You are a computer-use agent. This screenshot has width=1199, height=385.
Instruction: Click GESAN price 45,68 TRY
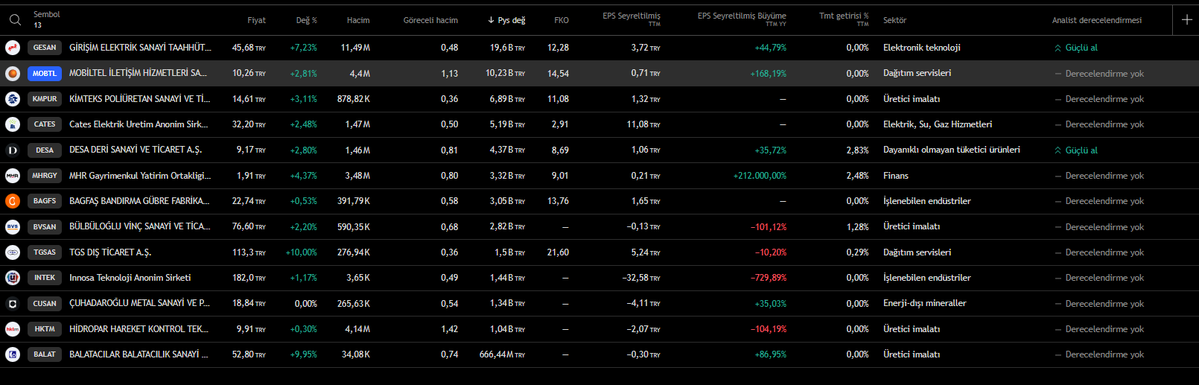click(x=249, y=48)
